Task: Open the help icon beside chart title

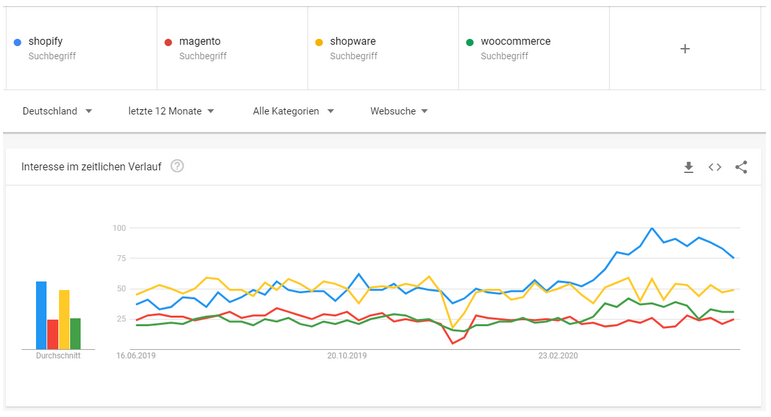Action: tap(177, 166)
